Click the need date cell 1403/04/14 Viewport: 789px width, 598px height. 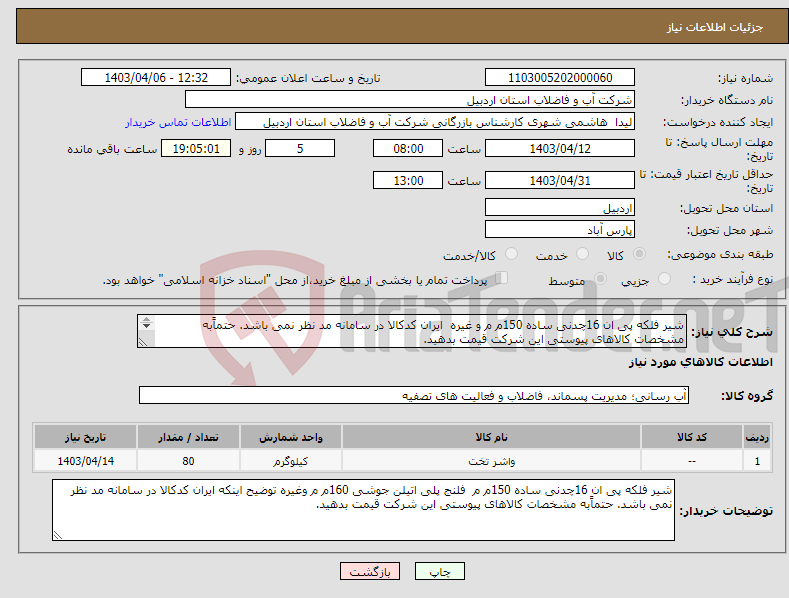pos(86,461)
